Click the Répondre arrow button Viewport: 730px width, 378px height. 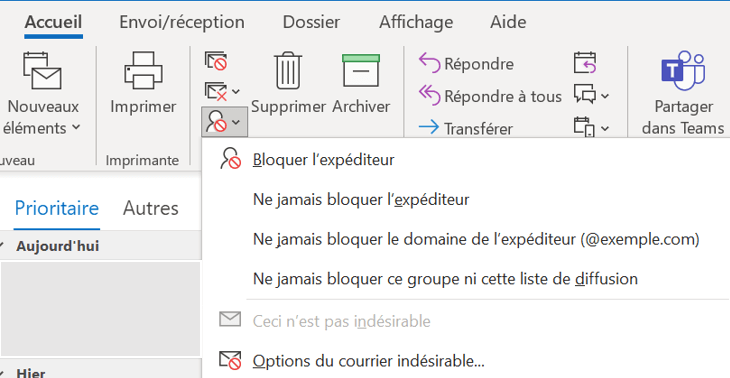[466, 64]
